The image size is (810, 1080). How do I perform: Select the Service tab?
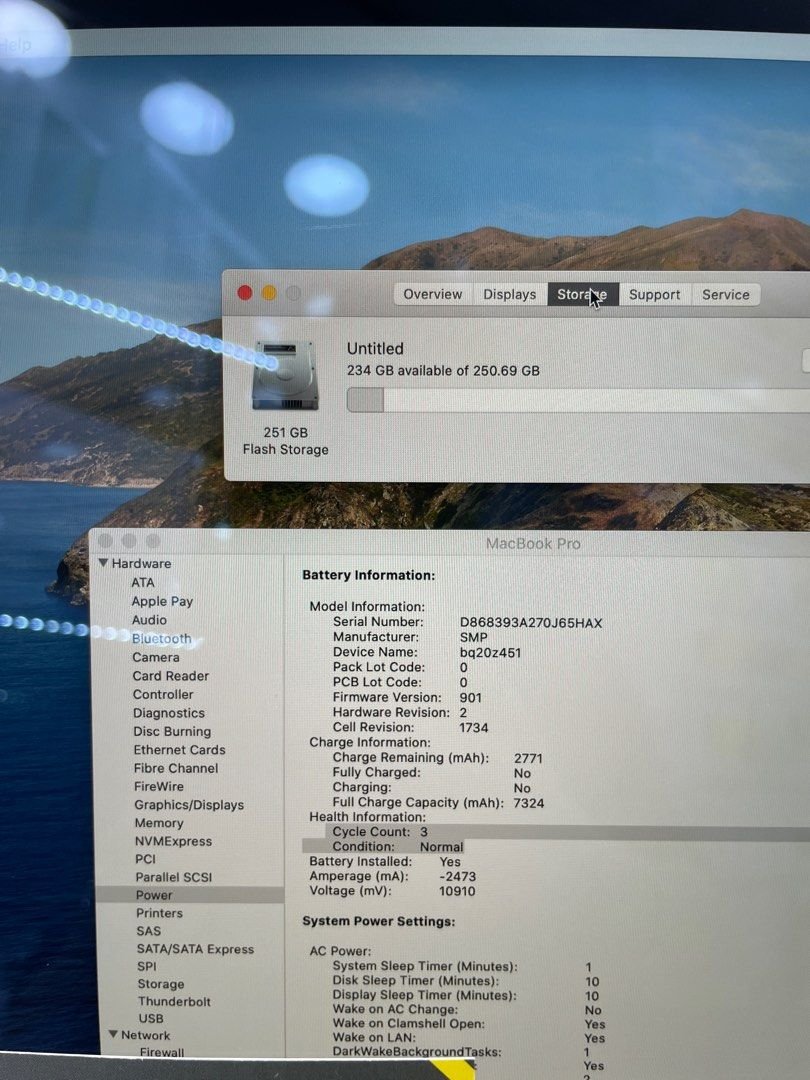pyautogui.click(x=725, y=294)
